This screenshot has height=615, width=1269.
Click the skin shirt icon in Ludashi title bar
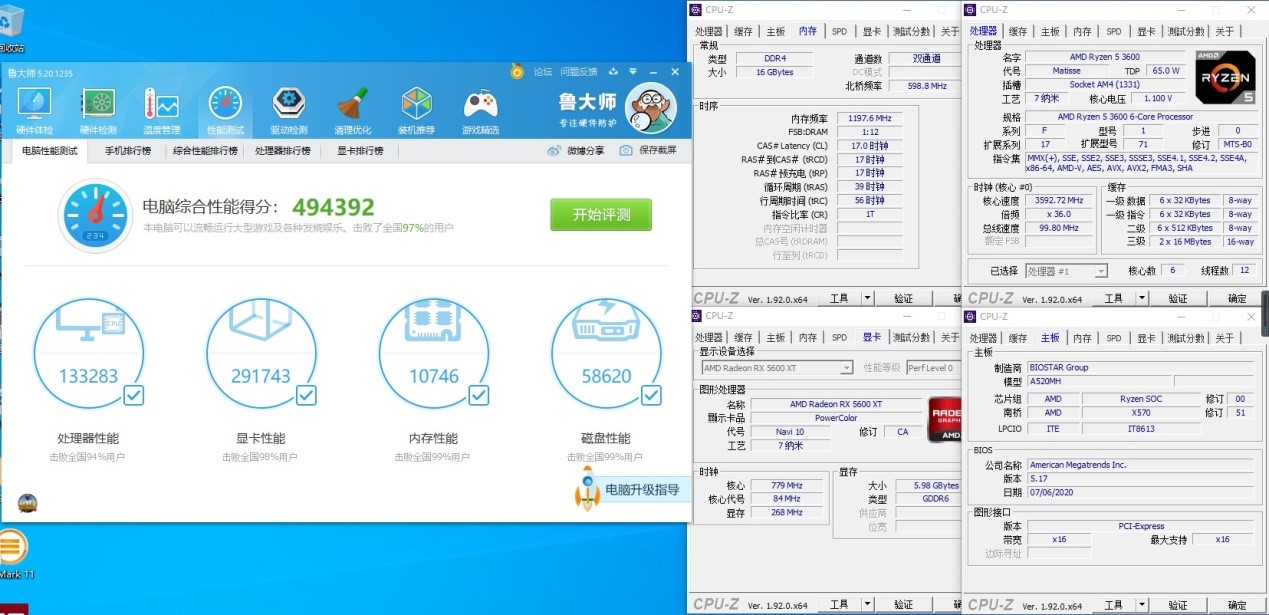611,72
